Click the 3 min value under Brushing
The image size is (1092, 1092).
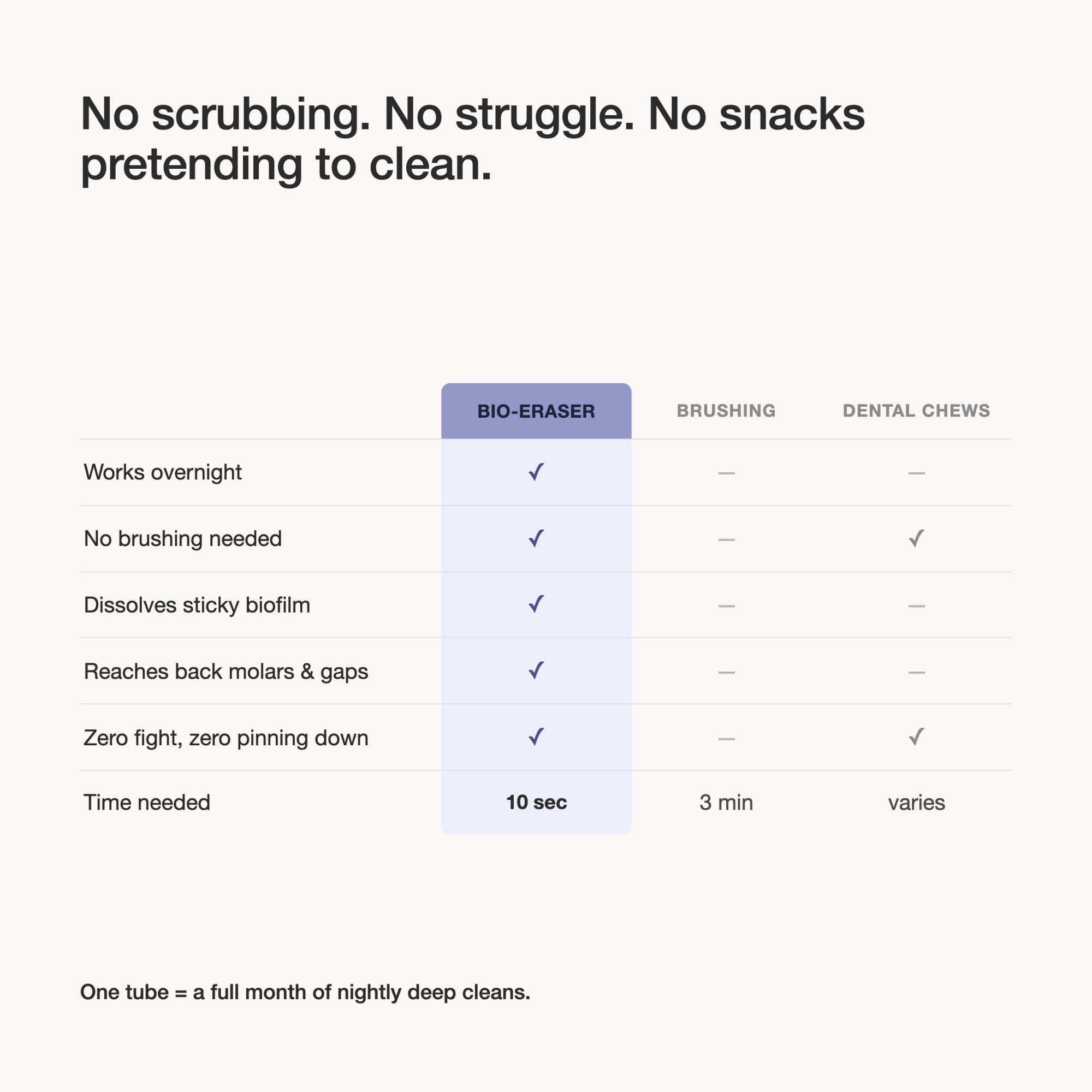coord(726,803)
